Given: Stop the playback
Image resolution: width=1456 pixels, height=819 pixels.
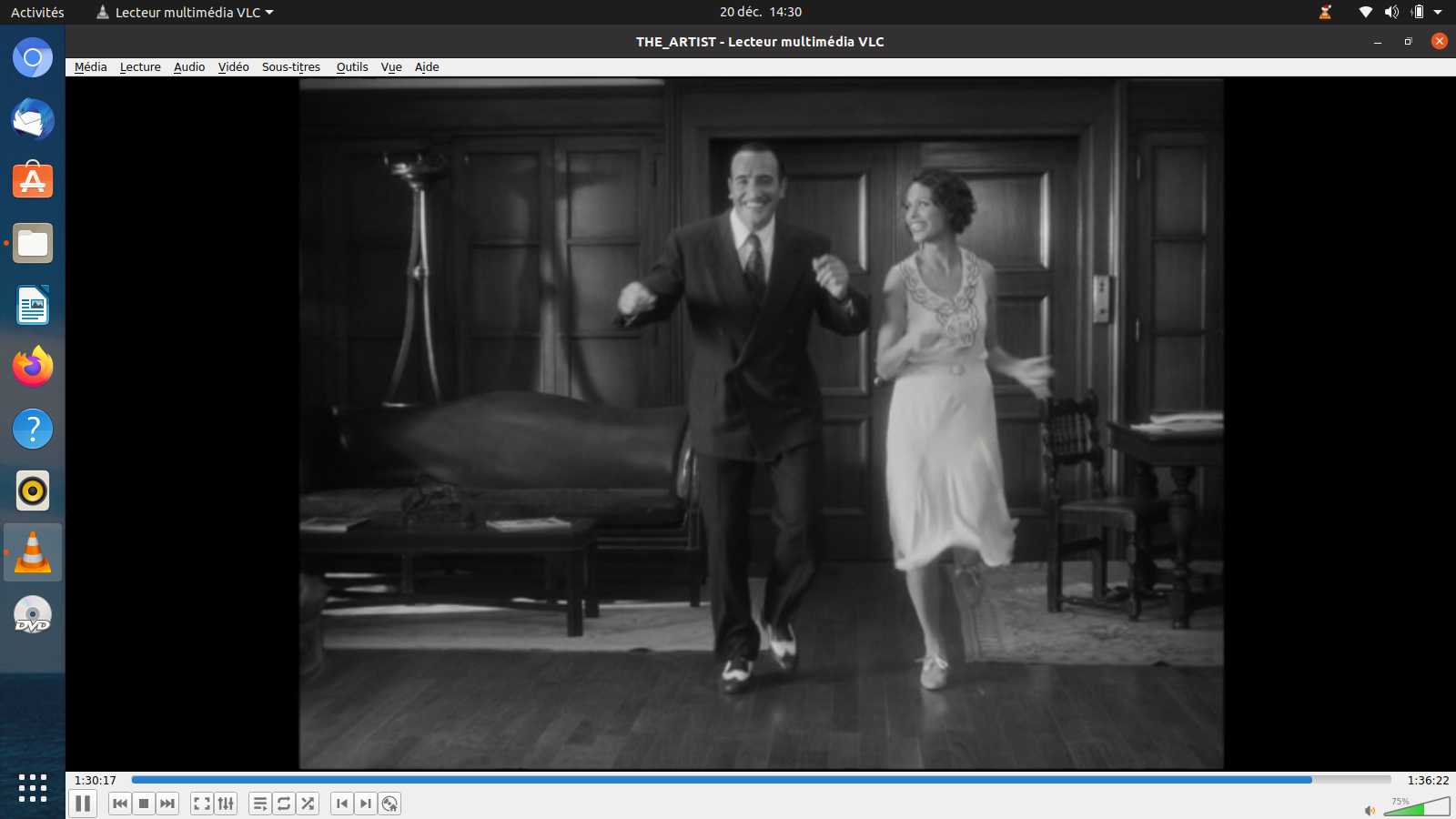Looking at the screenshot, I should (144, 804).
